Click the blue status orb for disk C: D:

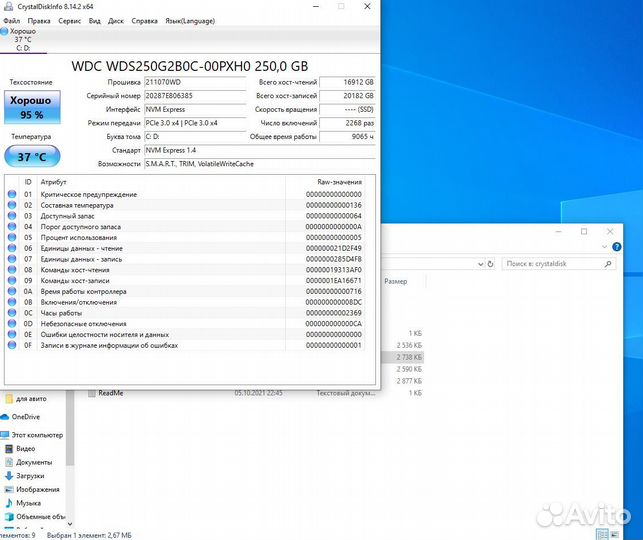coord(5,32)
